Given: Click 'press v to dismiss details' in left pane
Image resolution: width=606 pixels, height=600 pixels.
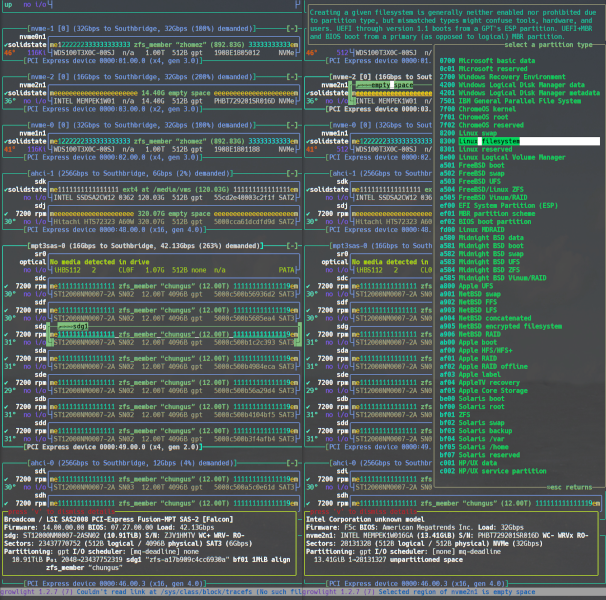Looking at the screenshot, I should point(61,511).
